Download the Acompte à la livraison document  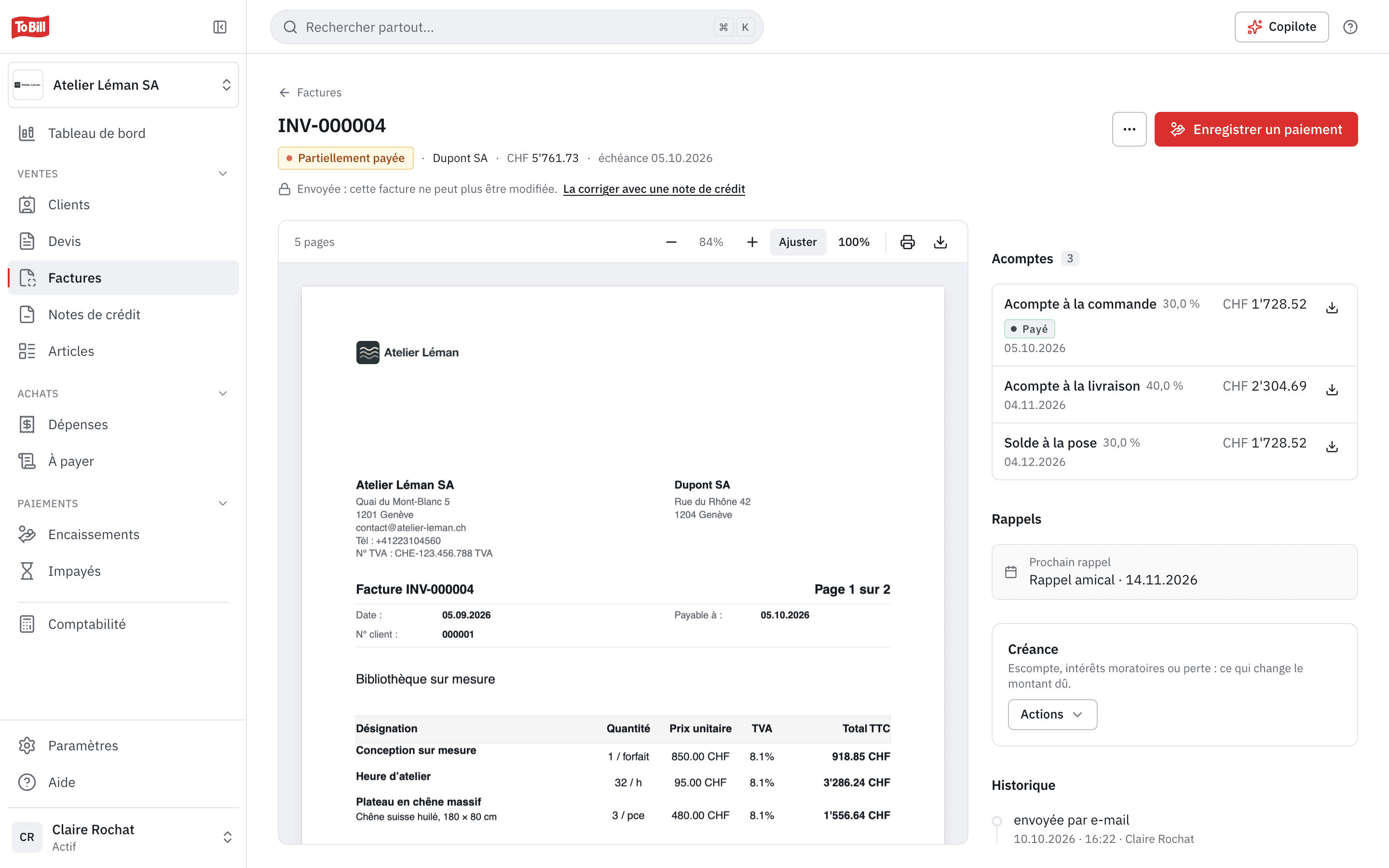1332,390
